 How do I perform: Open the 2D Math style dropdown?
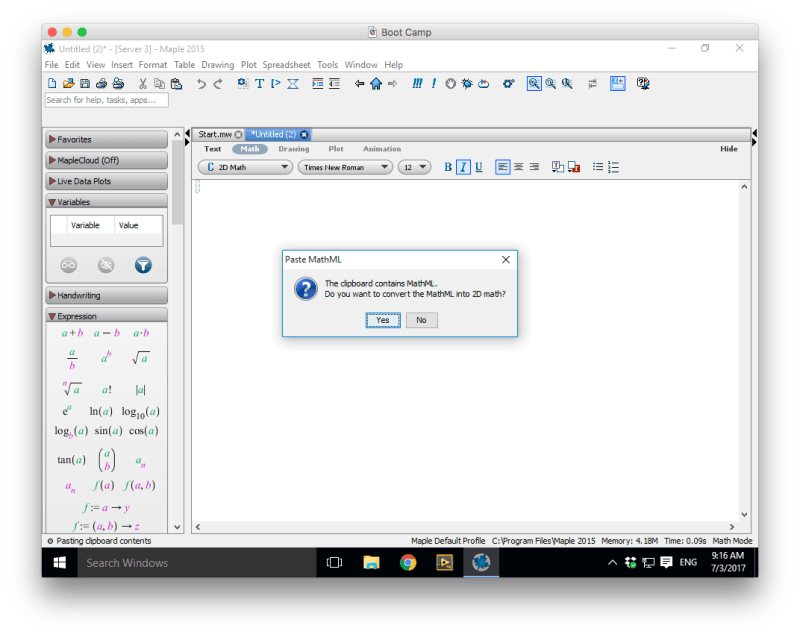[x=245, y=167]
